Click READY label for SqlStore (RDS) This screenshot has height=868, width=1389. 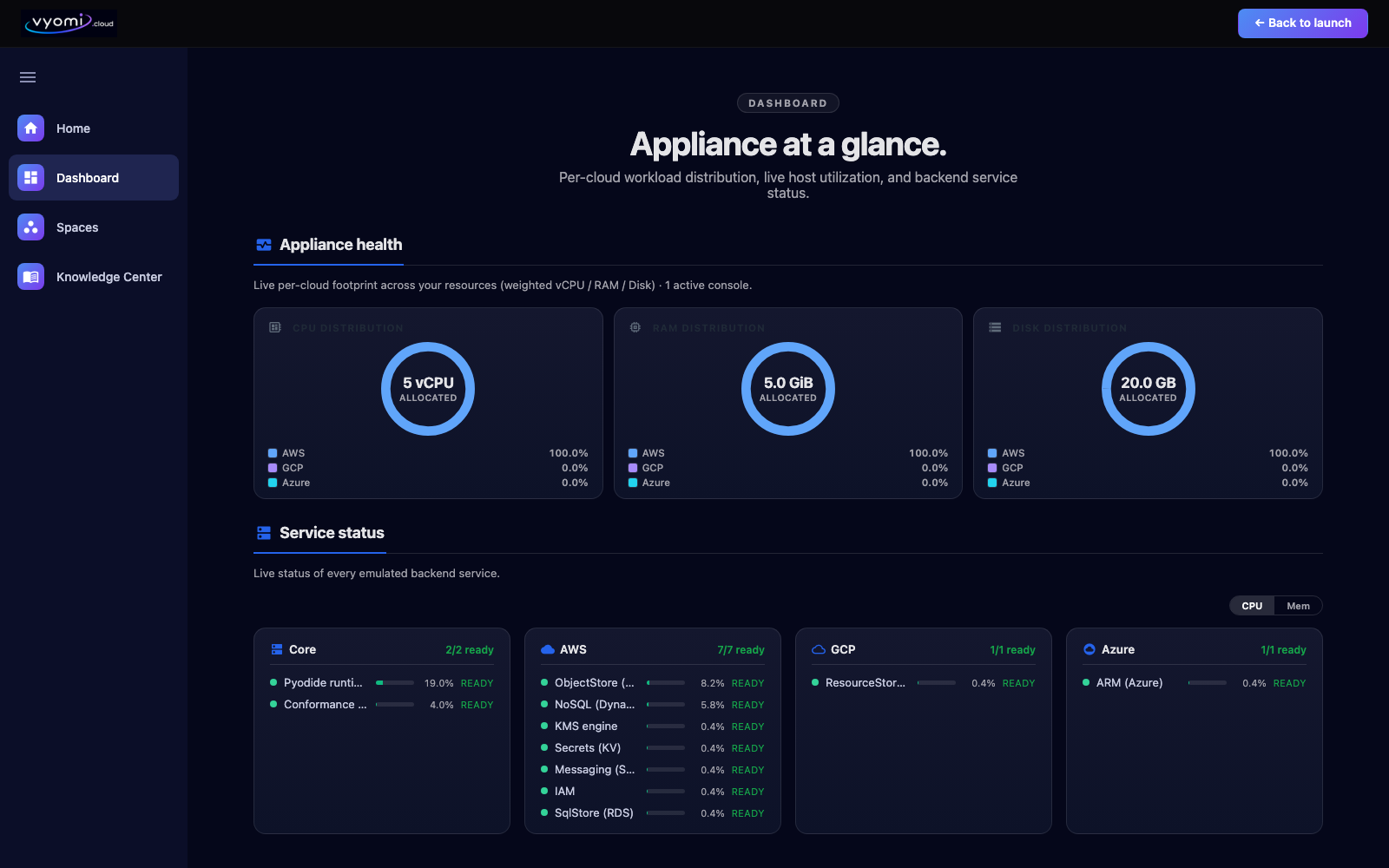coord(748,813)
